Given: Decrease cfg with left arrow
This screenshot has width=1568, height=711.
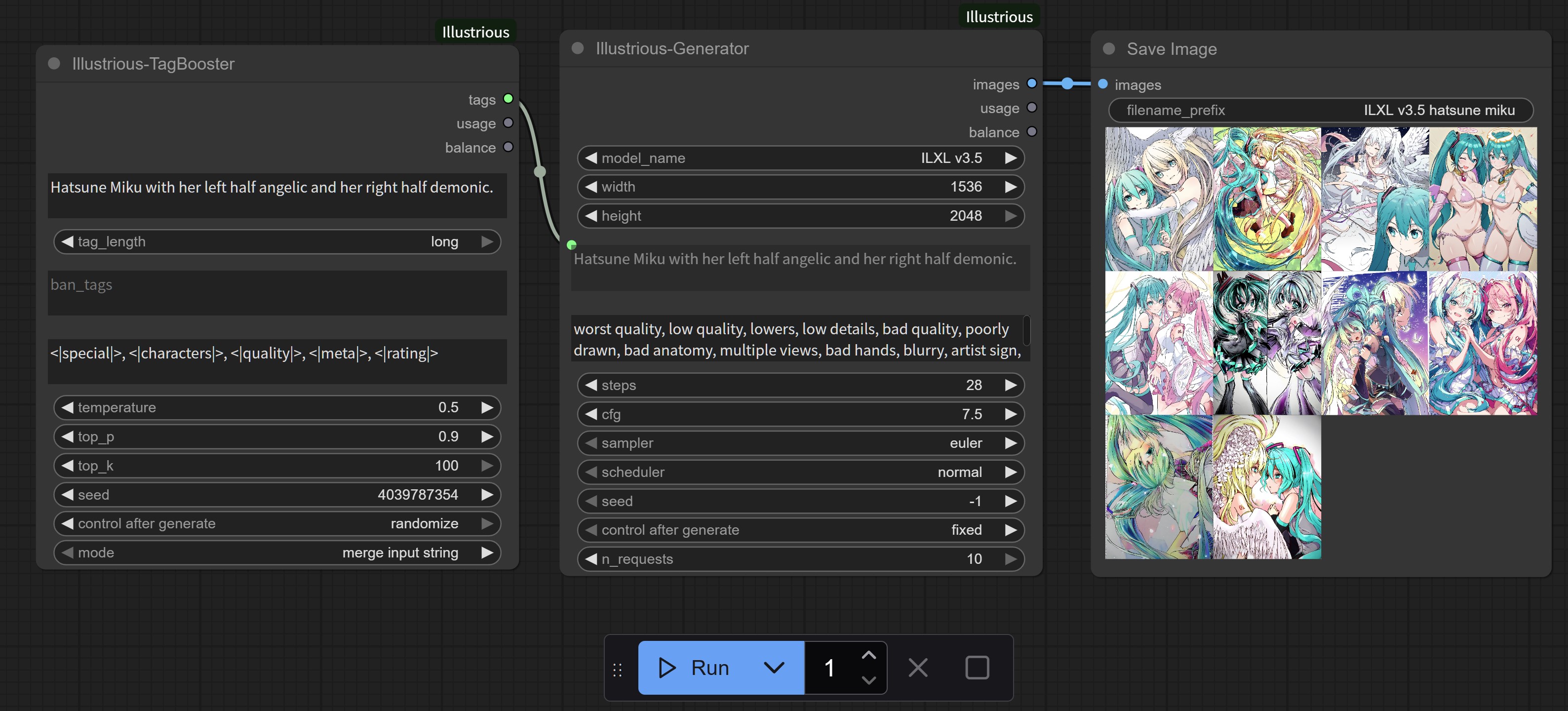Looking at the screenshot, I should pos(590,414).
